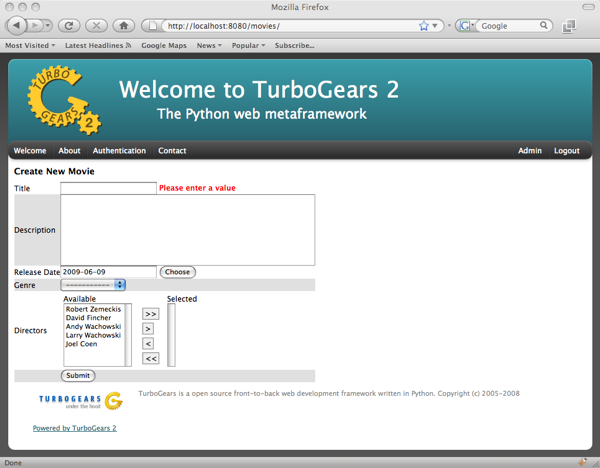This screenshot has width=600, height=468.
Task: Select Andy Wachowski in Available directors
Action: (x=93, y=326)
